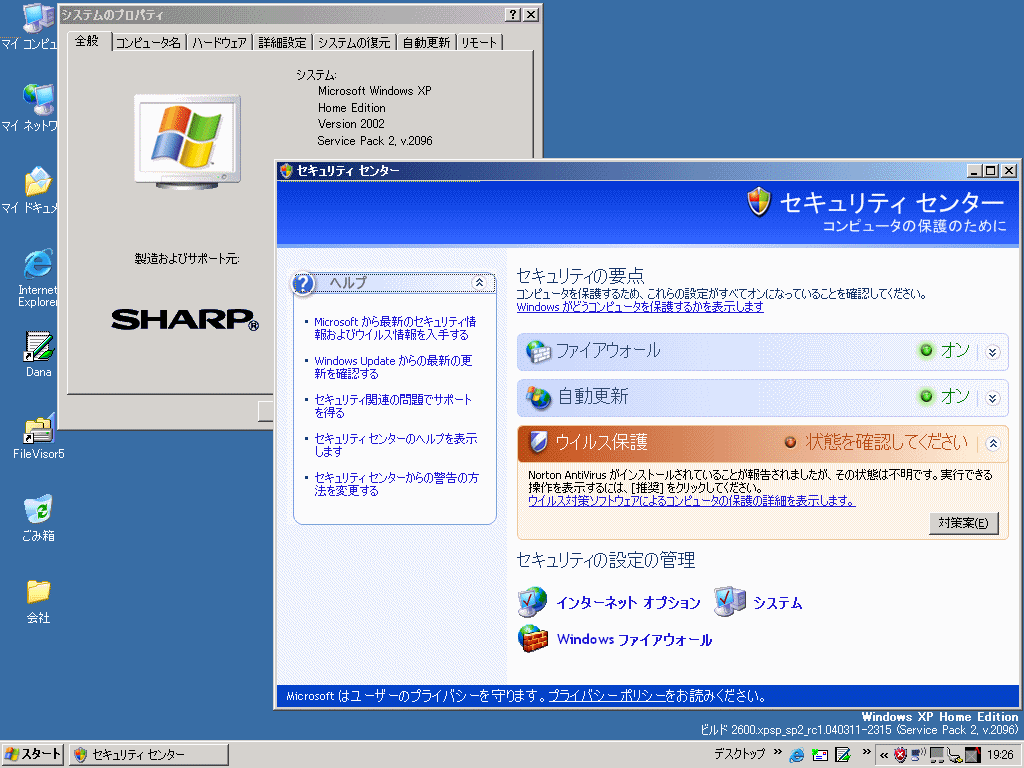The height and width of the screenshot is (768, 1024).
Task: Click the mail icon in quick launch
Action: click(820, 754)
